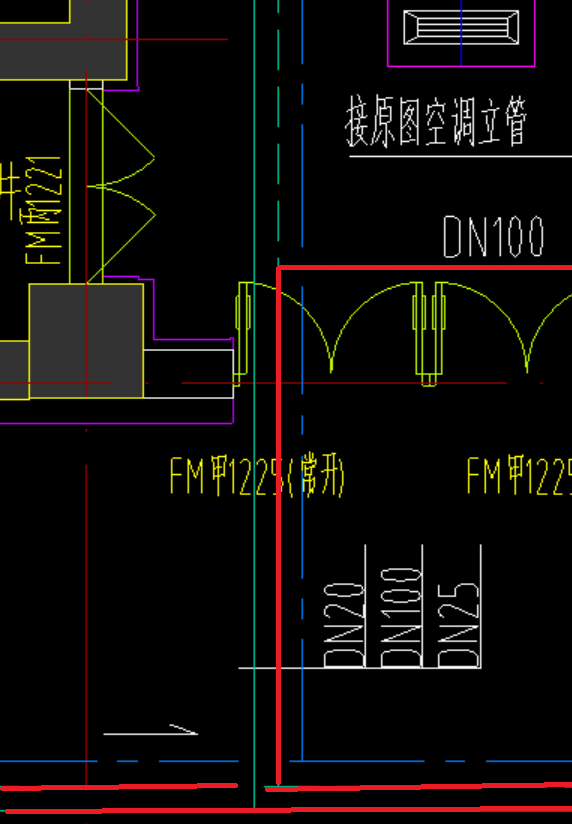Select the vertical DN100 pipe label
This screenshot has width=572, height=824.
pyautogui.click(x=401, y=616)
